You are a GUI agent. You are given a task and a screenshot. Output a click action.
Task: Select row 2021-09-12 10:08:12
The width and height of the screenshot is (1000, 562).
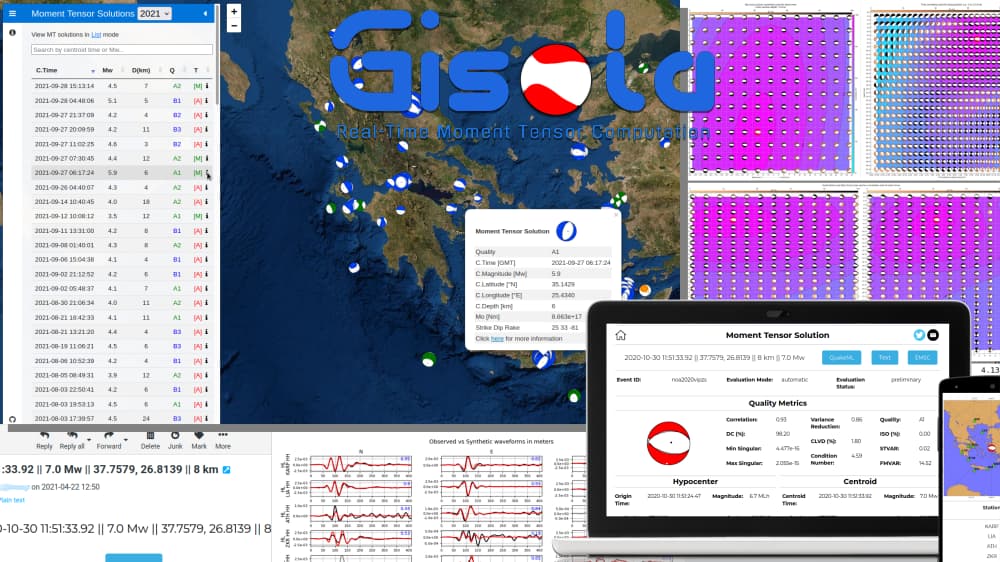click(122, 216)
